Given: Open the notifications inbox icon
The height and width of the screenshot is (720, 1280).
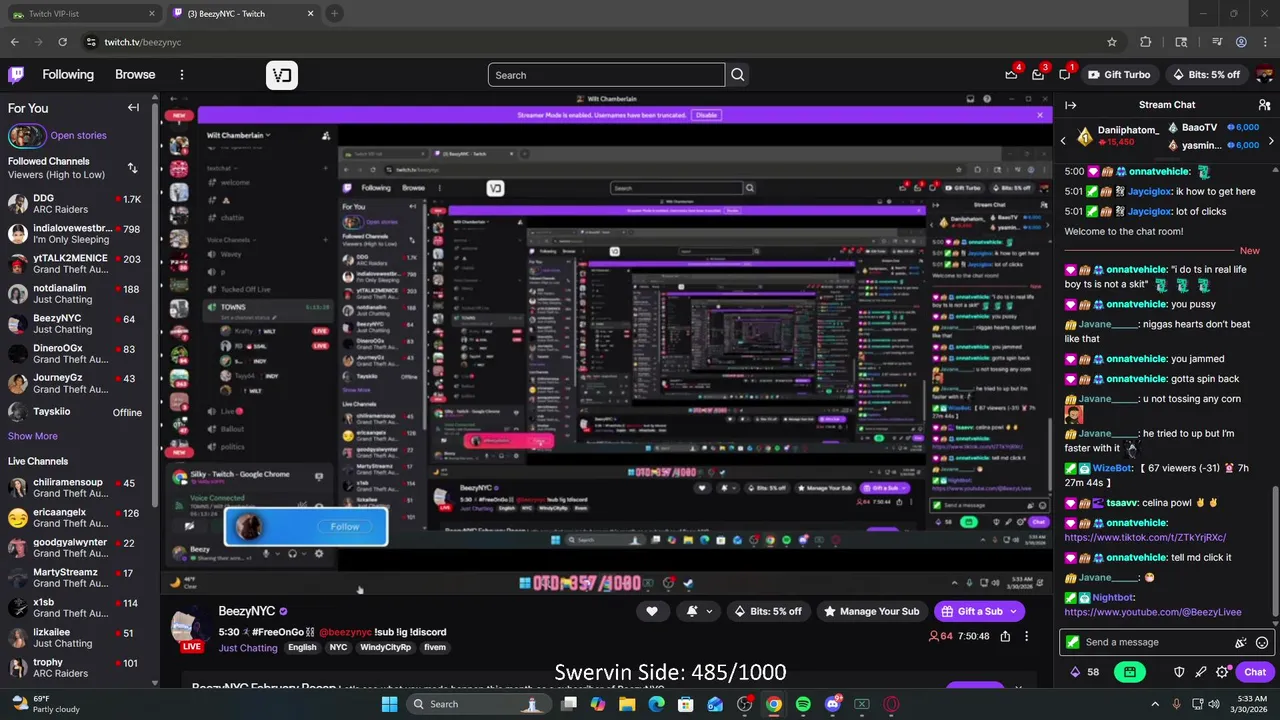Looking at the screenshot, I should click(1038, 75).
